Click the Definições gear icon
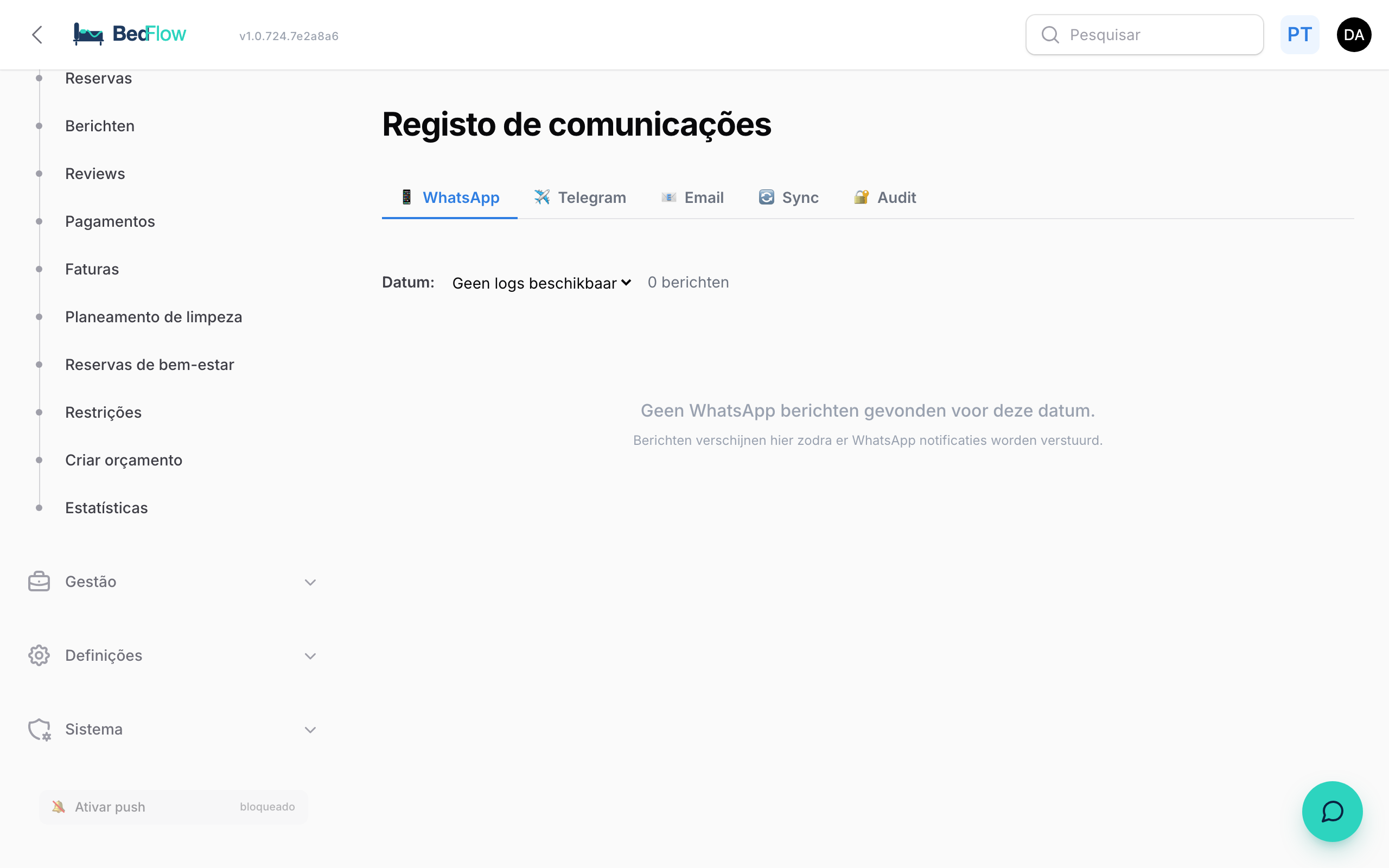 coord(39,655)
